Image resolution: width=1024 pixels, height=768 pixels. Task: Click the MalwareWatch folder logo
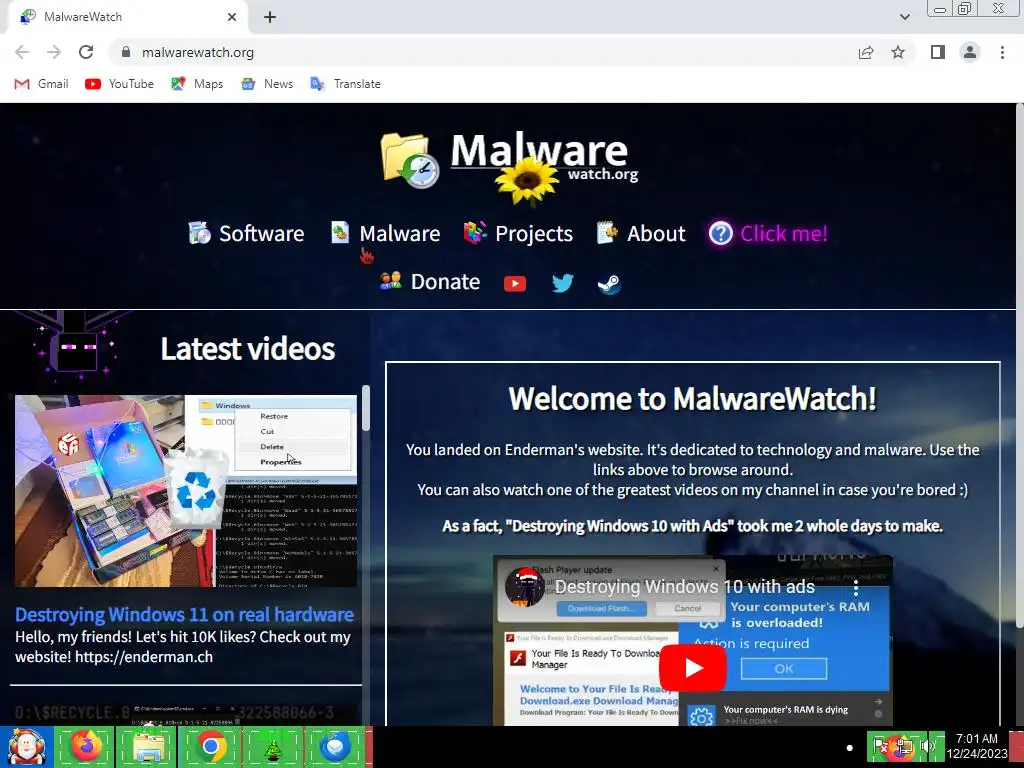pyautogui.click(x=409, y=160)
